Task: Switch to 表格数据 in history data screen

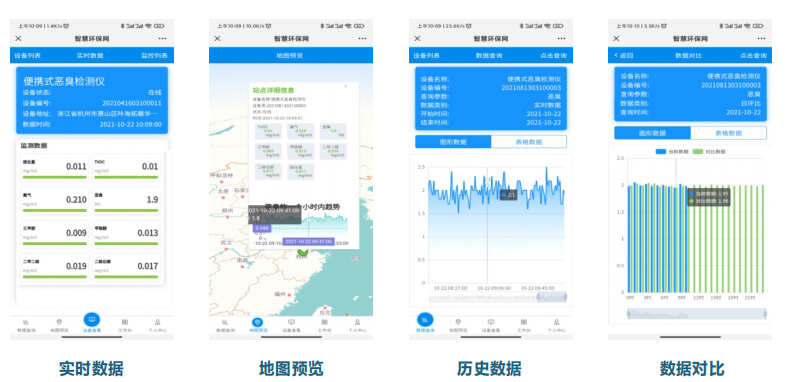Action: (529, 142)
